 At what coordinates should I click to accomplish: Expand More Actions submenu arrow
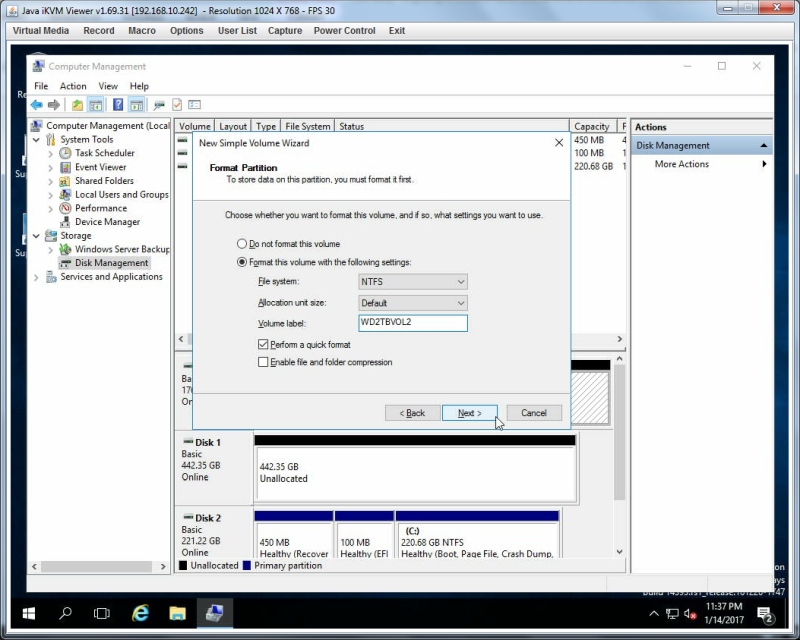click(764, 164)
